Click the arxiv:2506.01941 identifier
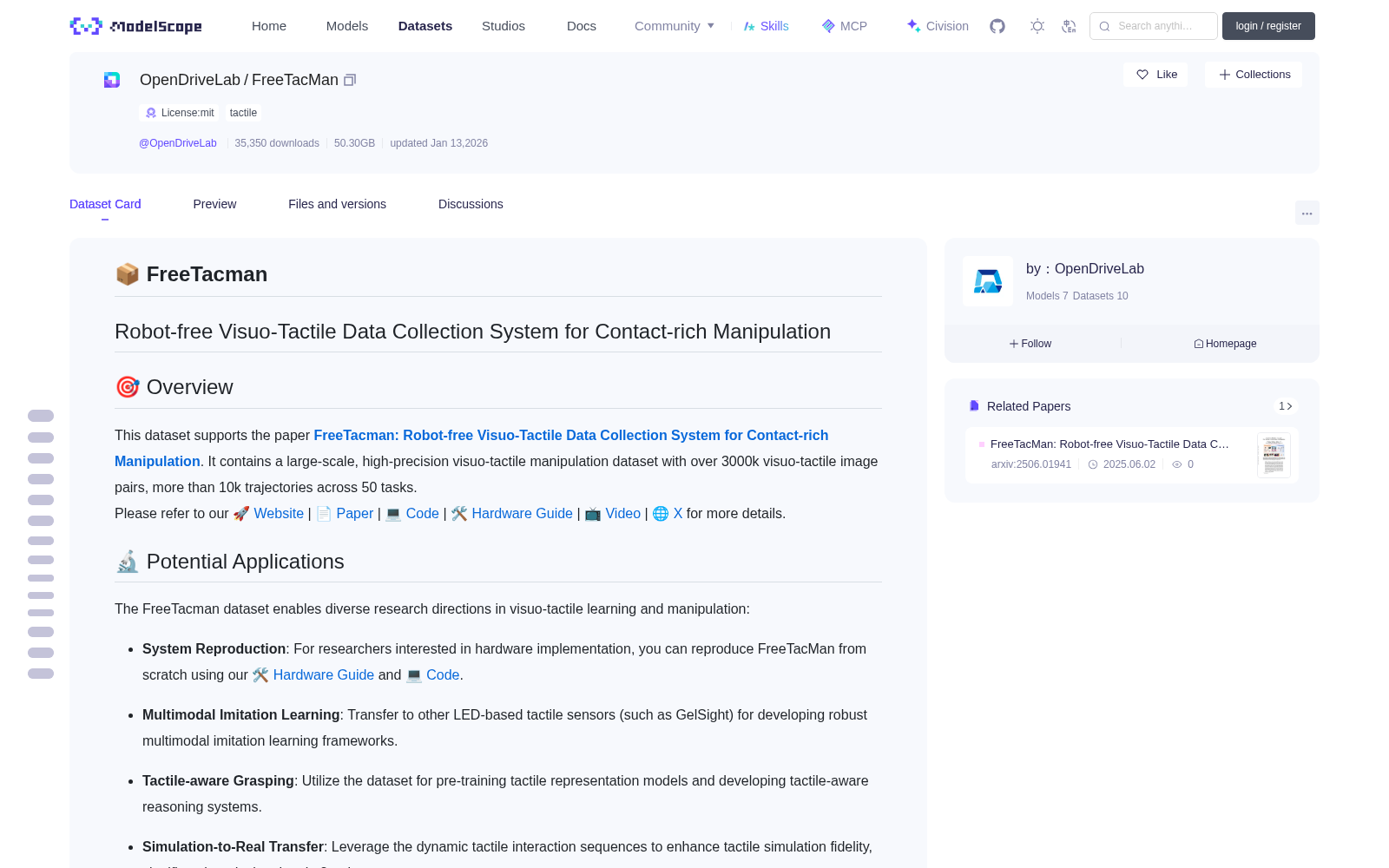Viewport: 1389px width, 868px height. click(x=1031, y=464)
